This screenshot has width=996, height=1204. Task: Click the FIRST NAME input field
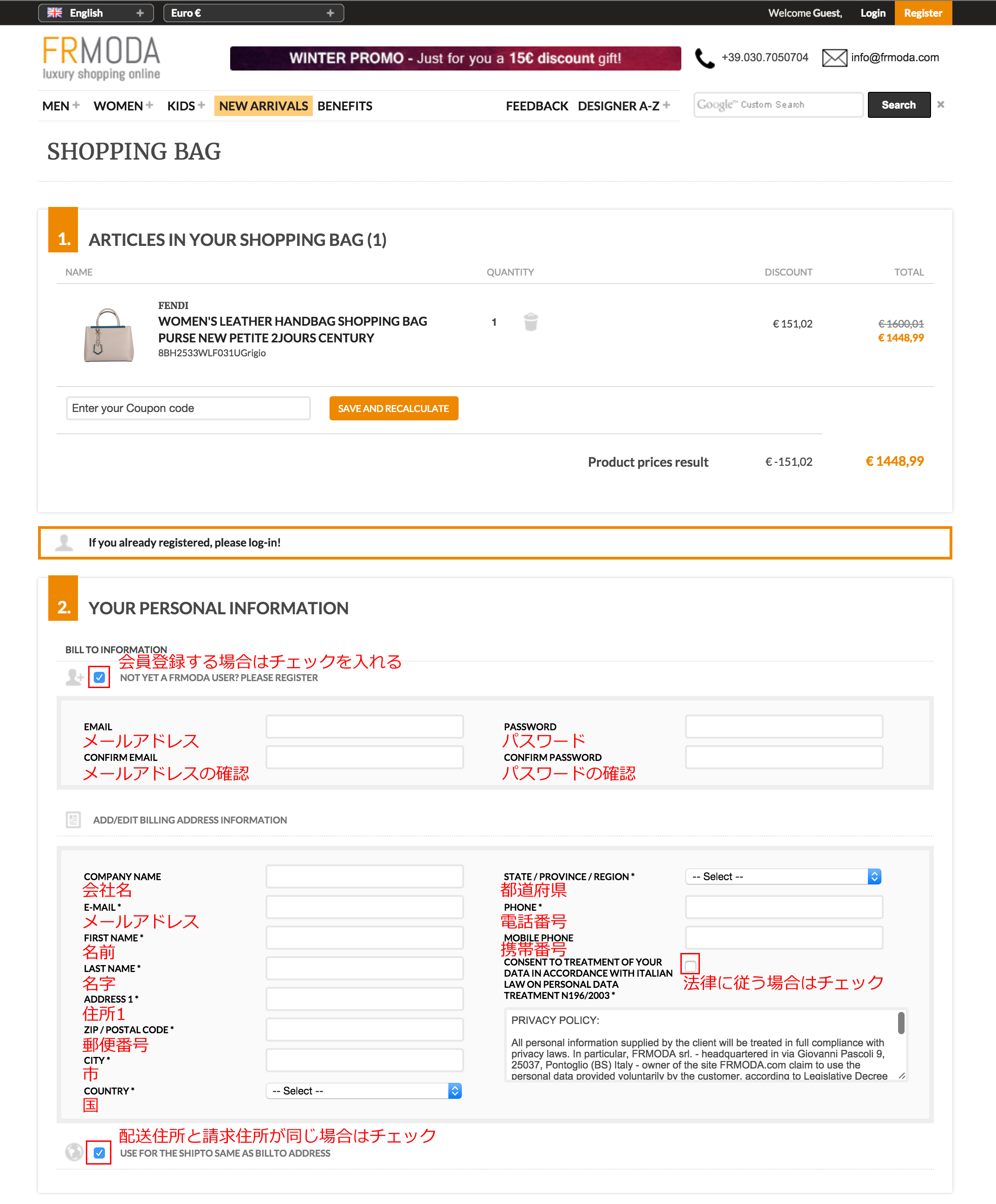[x=365, y=937]
